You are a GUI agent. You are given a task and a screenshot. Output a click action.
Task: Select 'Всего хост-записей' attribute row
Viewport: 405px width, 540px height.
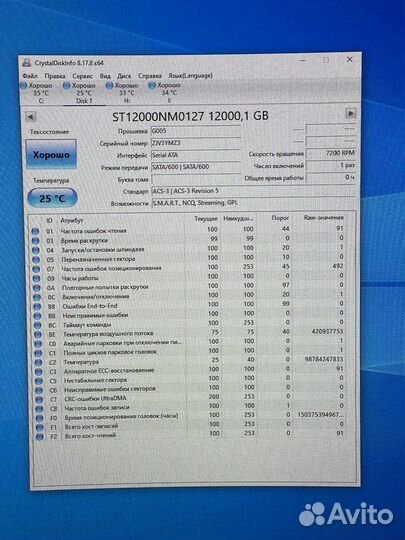[191, 425]
